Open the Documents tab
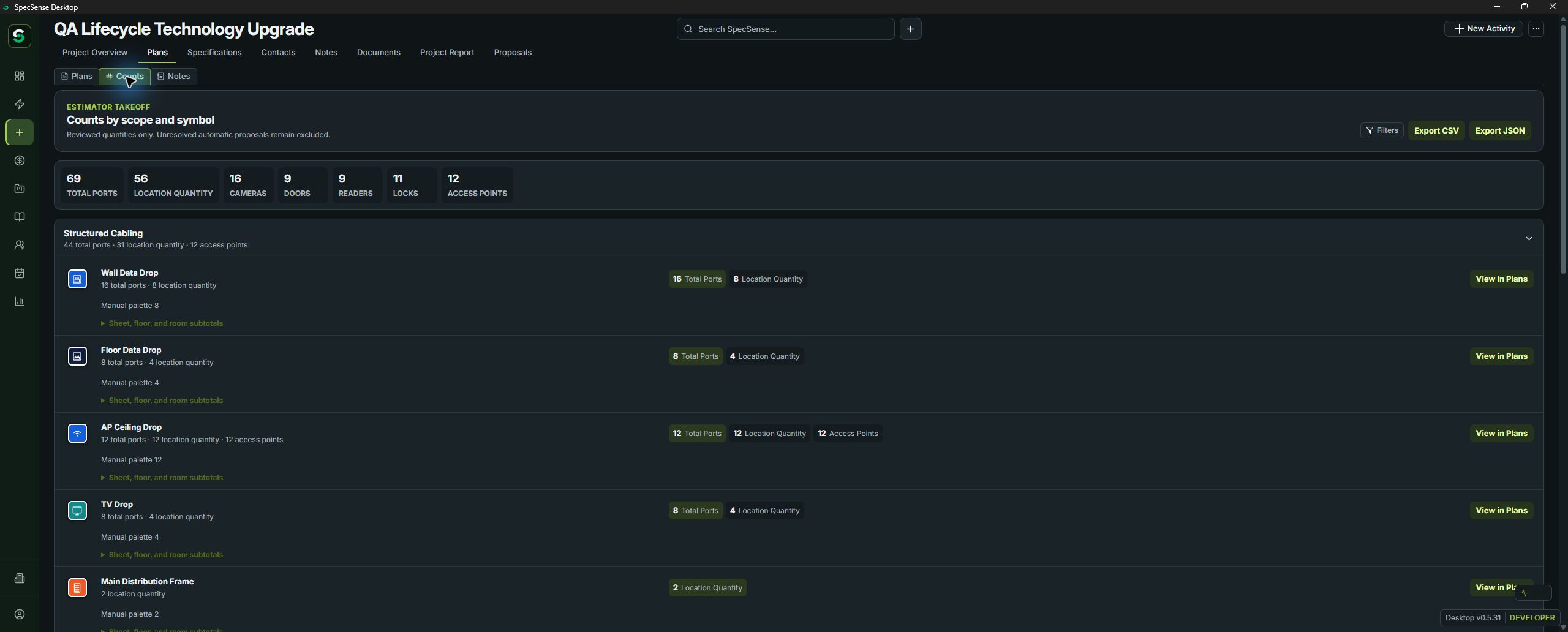Image resolution: width=1568 pixels, height=632 pixels. [379, 53]
